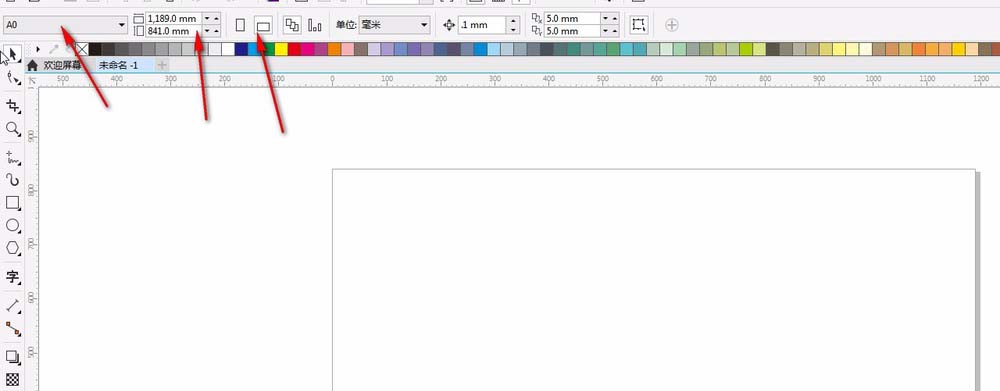
Task: Select the Text tool
Action: point(13,277)
